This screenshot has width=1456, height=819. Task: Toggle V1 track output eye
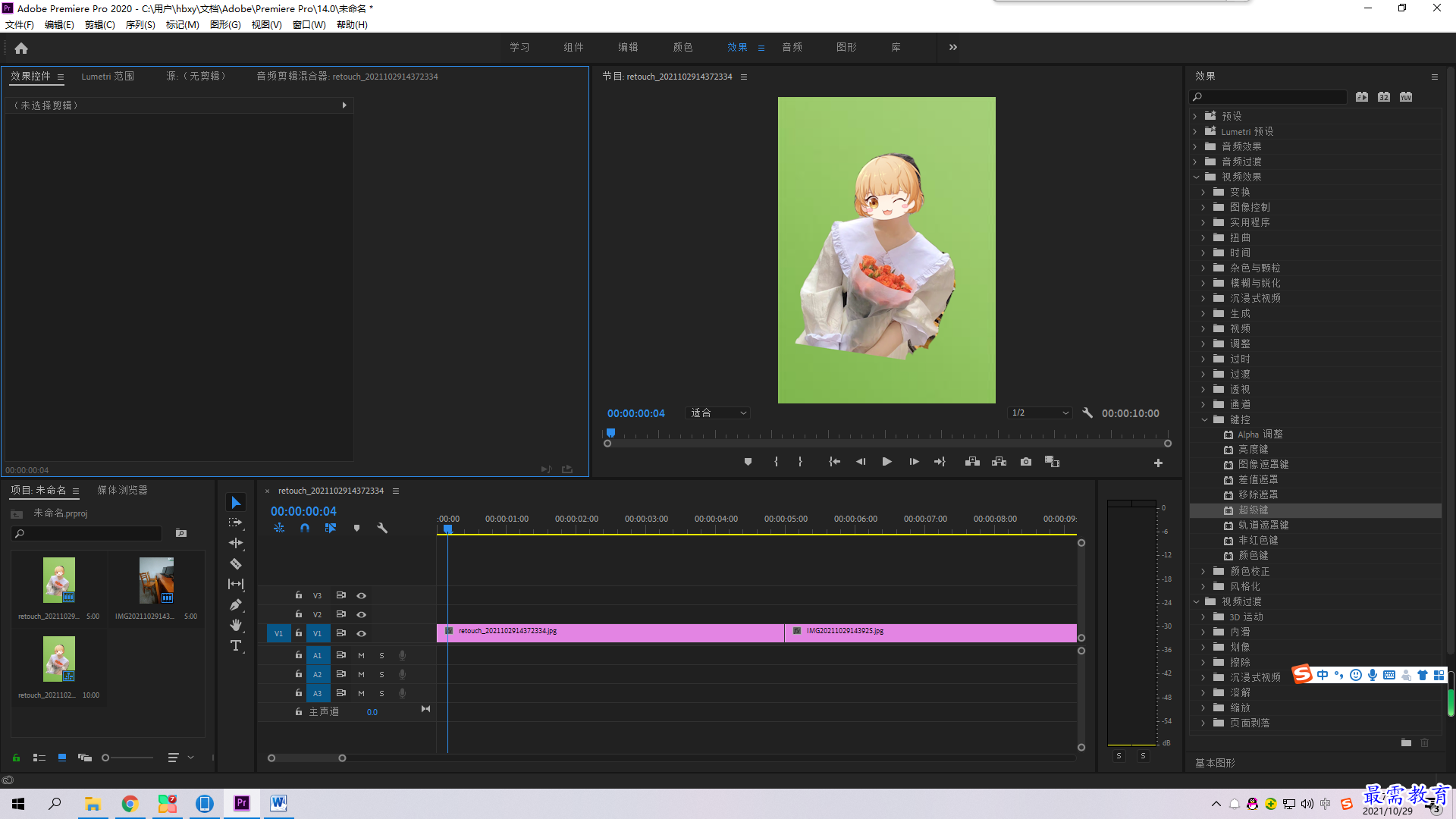[x=362, y=633]
